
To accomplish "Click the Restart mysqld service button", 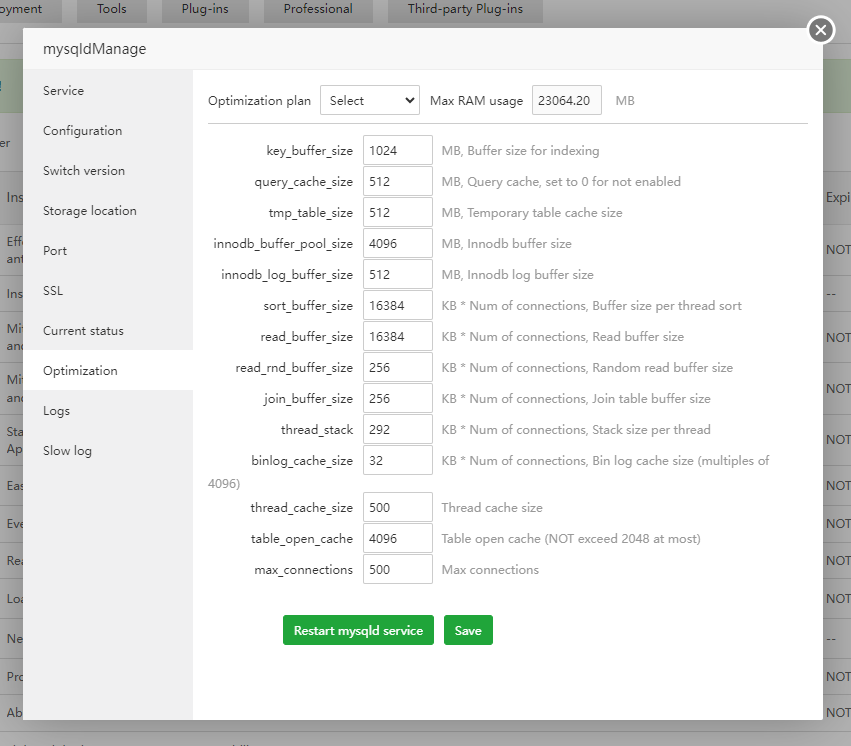I will coord(358,630).
